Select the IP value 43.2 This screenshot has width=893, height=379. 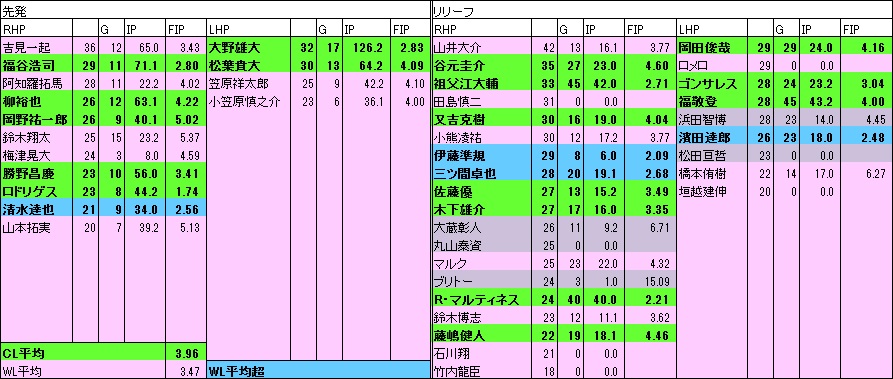pyautogui.click(x=820, y=101)
